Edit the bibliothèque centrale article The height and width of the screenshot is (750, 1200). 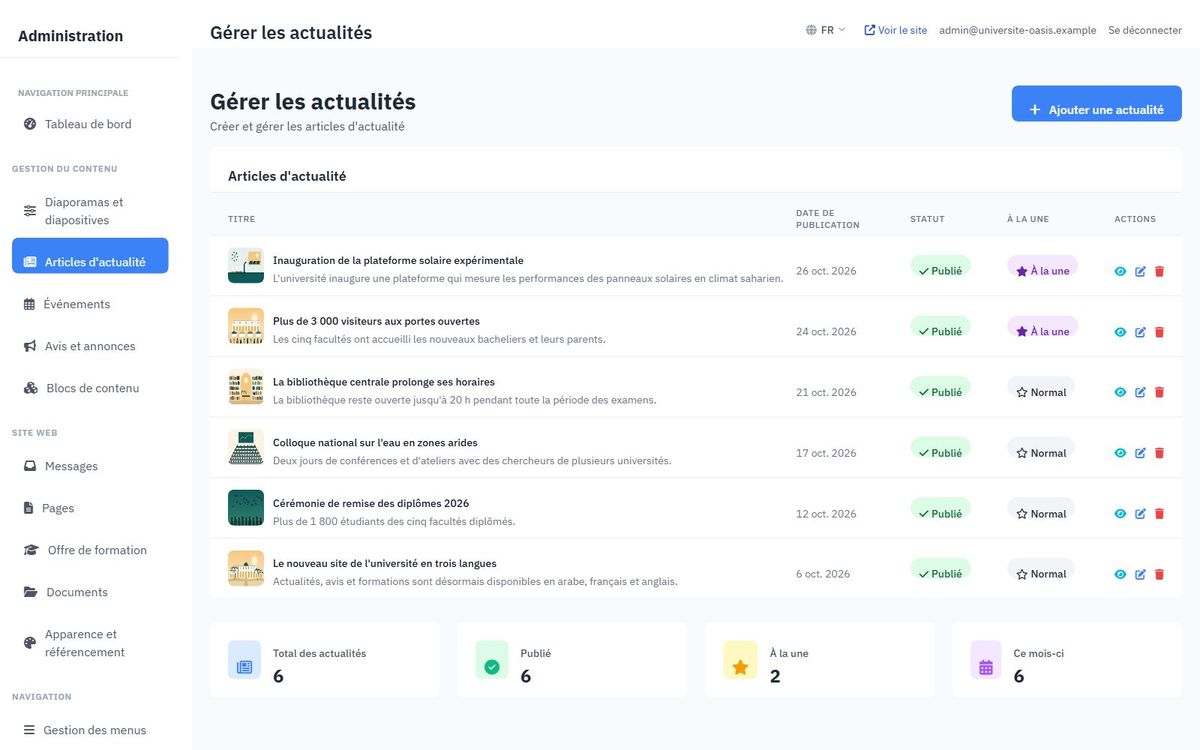click(1140, 393)
